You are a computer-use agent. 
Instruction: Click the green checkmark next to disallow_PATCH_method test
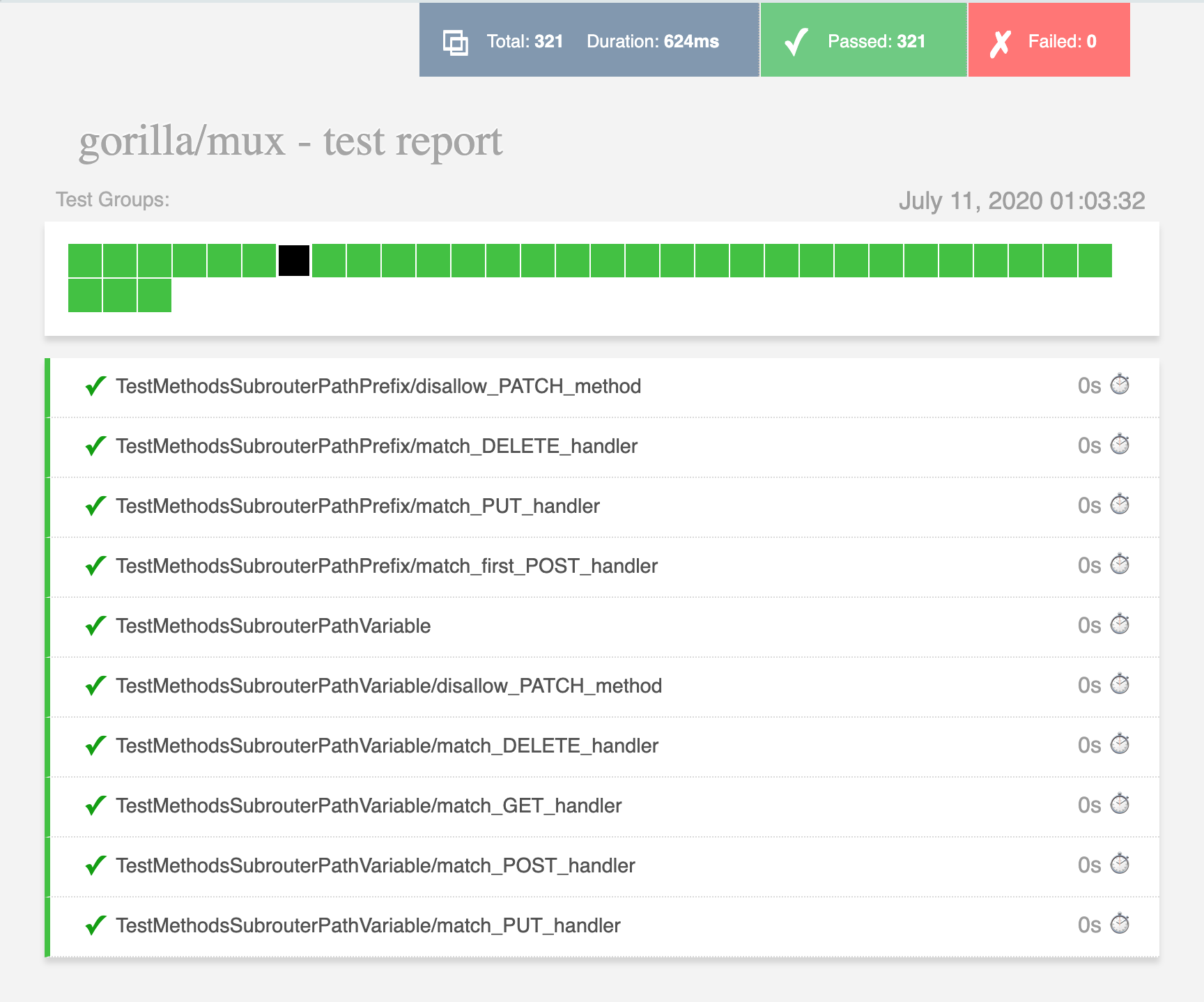pyautogui.click(x=95, y=386)
